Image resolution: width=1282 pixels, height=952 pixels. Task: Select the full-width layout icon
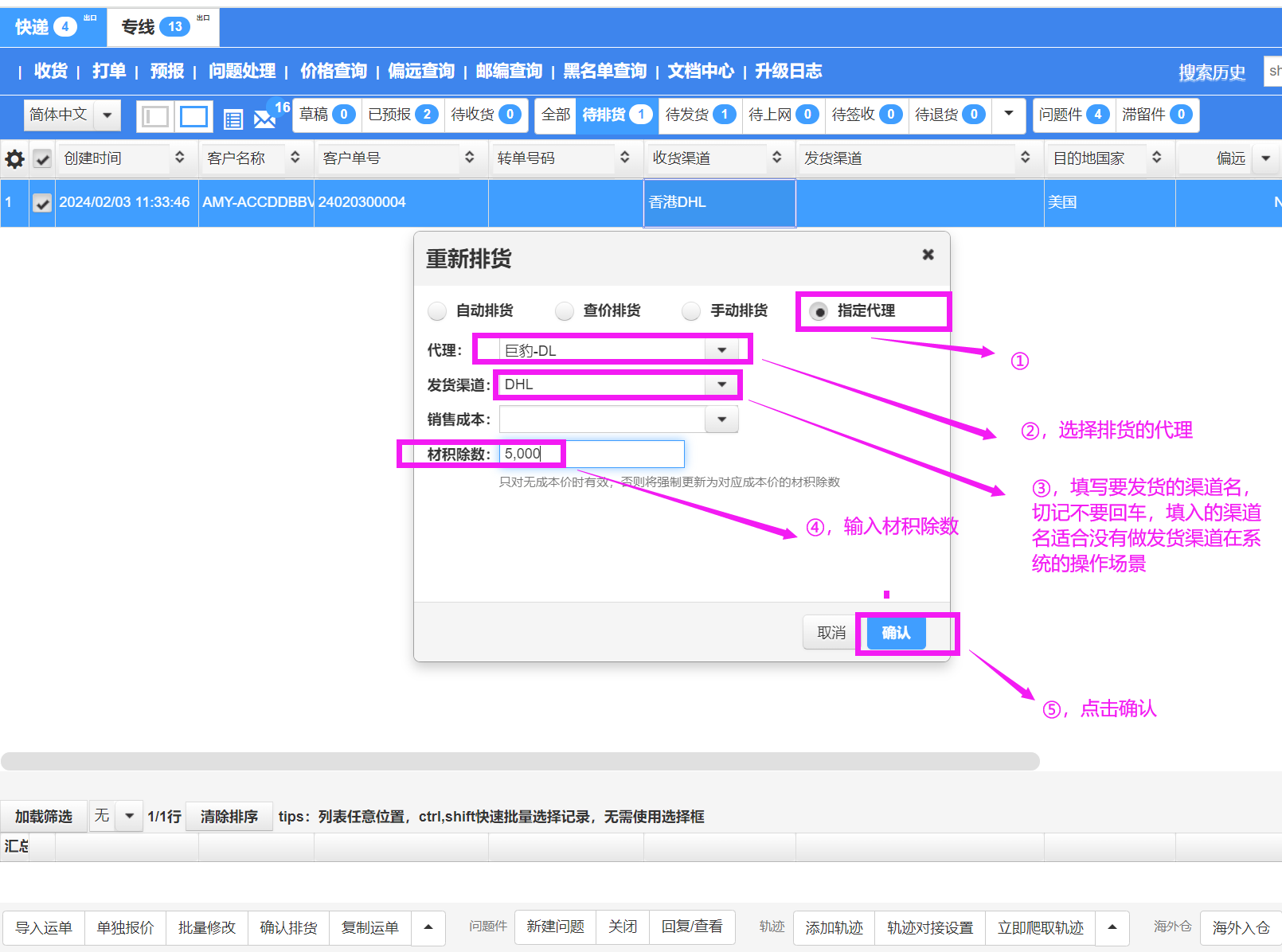click(x=193, y=117)
